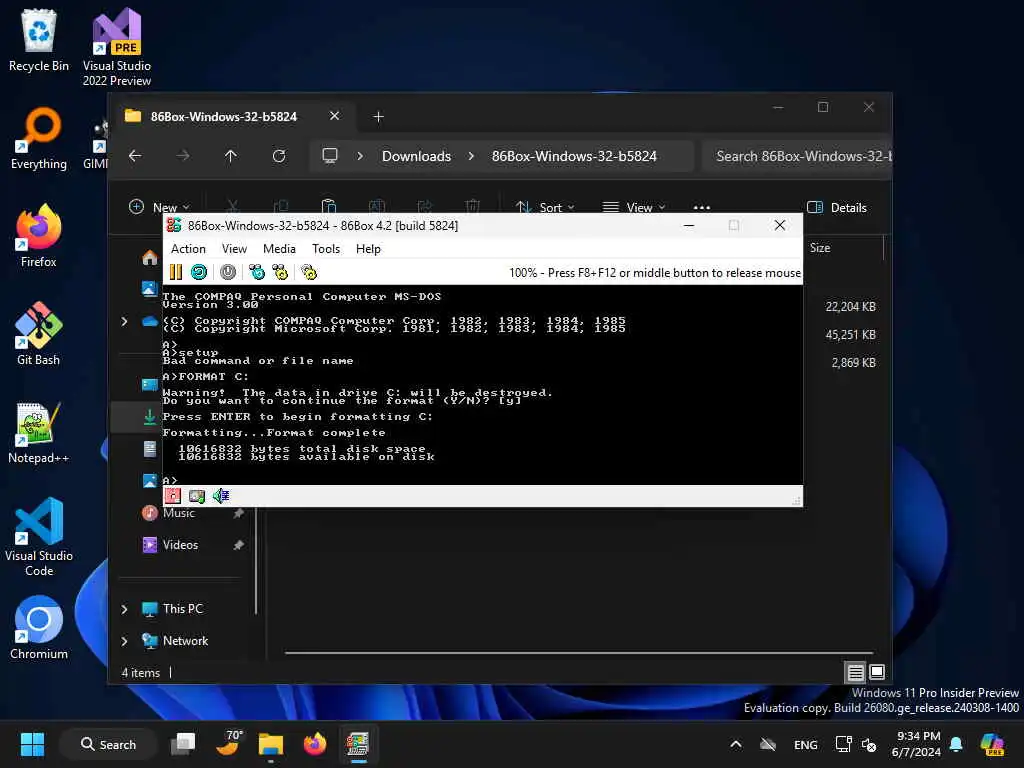The width and height of the screenshot is (1024, 768).
Task: Go back in File Explorer
Action: 135,156
